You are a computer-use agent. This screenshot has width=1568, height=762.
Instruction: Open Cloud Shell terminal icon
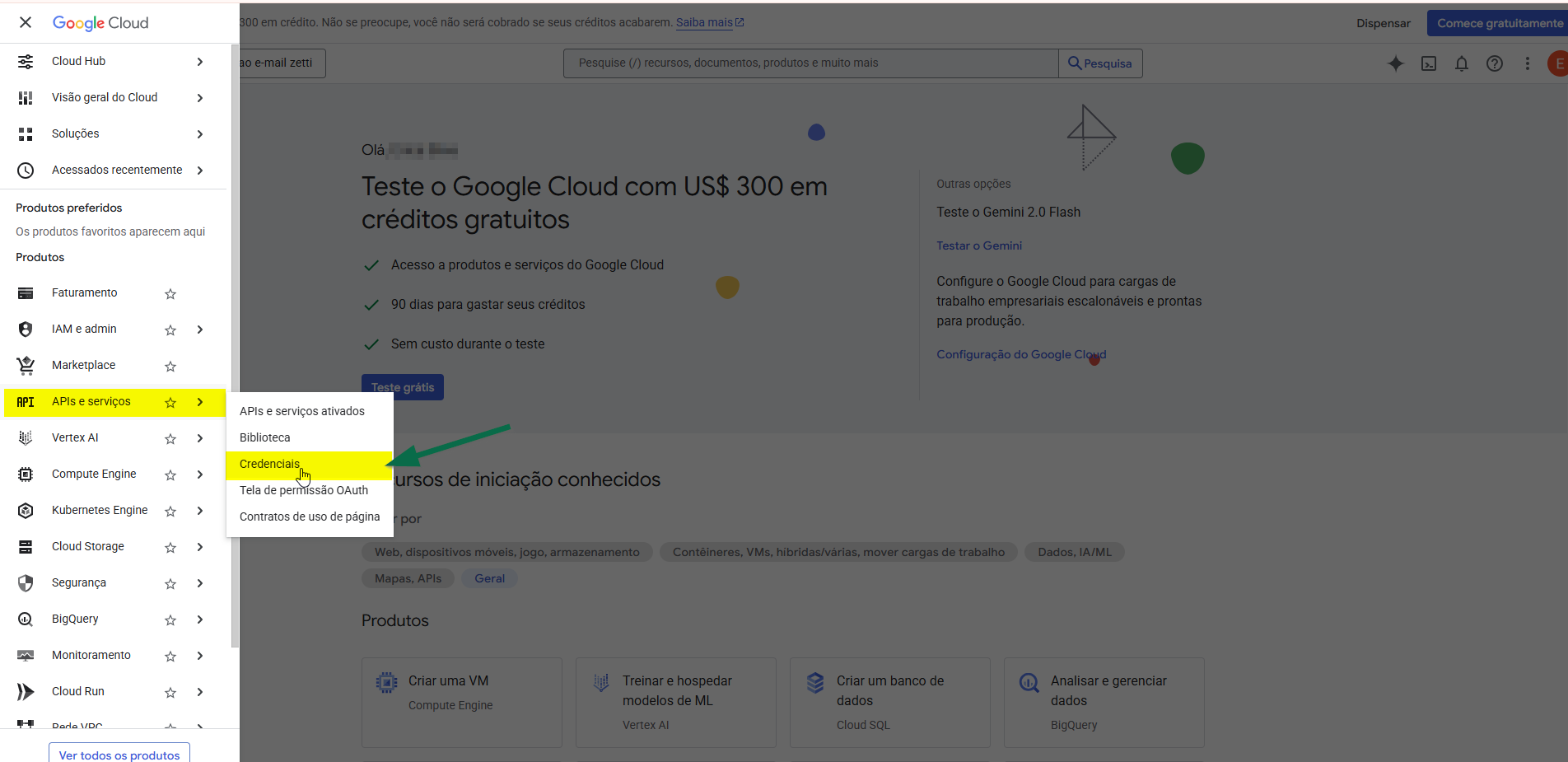[x=1429, y=63]
